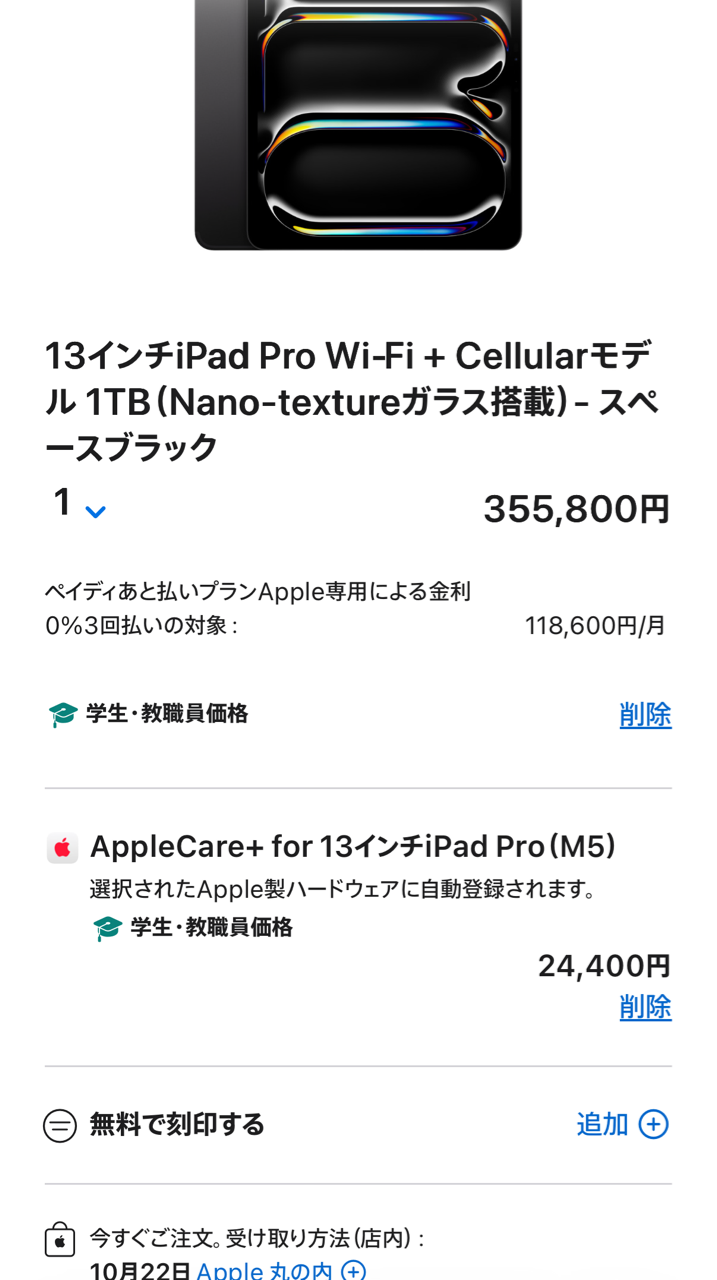The height and width of the screenshot is (1280, 717).
Task: Click the 355,800円 price text
Action: (576, 509)
